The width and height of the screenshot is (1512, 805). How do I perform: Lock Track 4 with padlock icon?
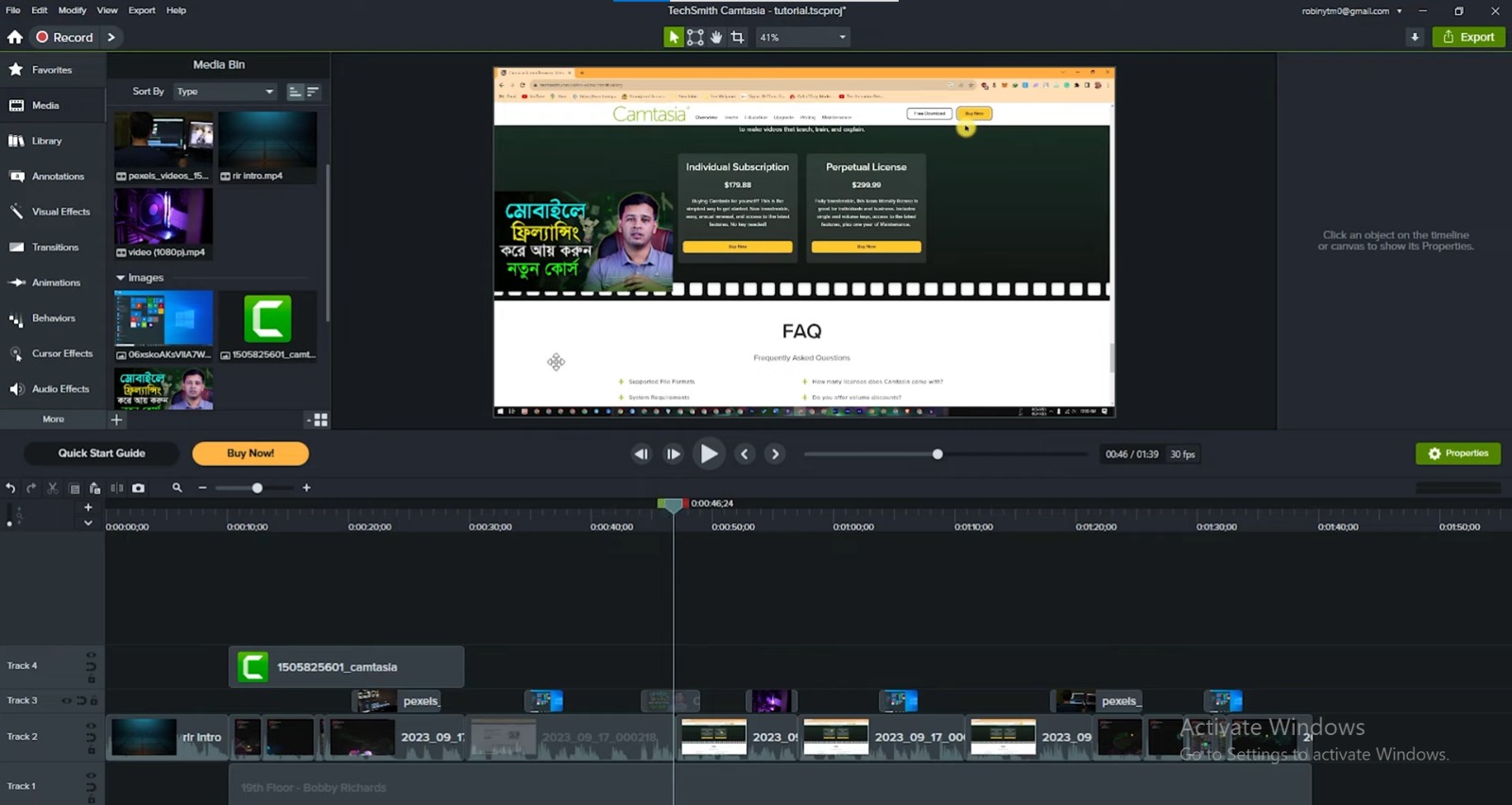(91, 678)
